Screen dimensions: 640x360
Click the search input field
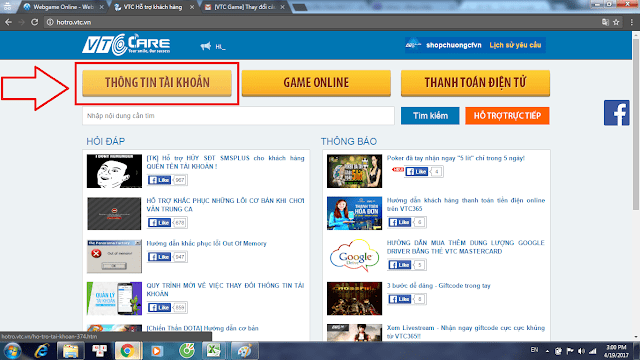(x=238, y=116)
